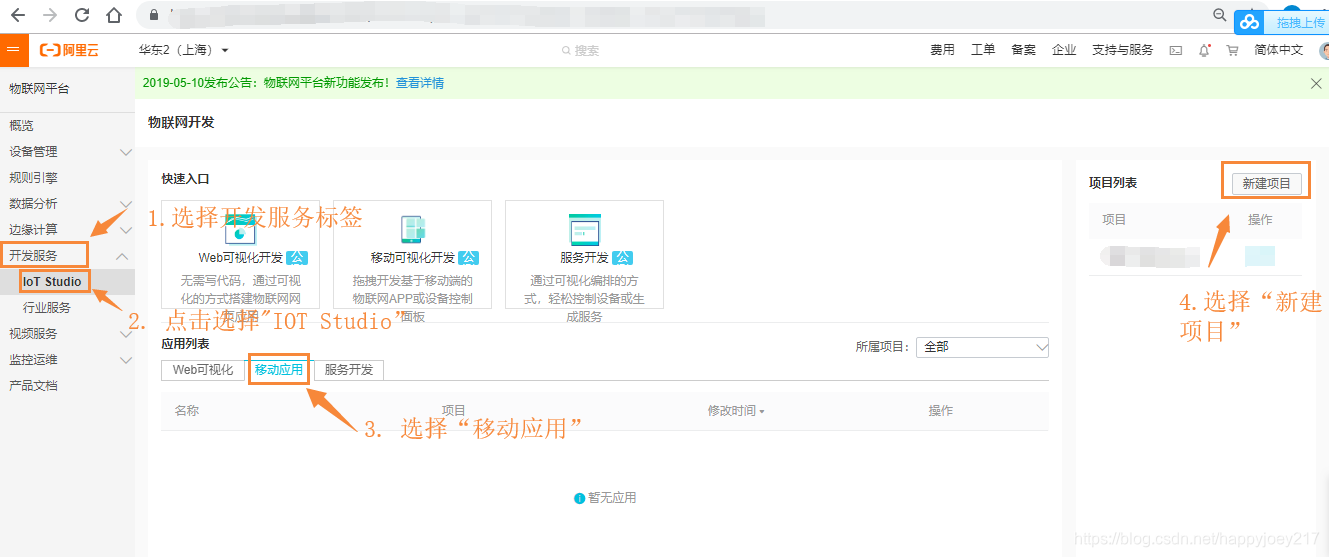Expand 边缘计算 sidebar section

click(x=67, y=230)
